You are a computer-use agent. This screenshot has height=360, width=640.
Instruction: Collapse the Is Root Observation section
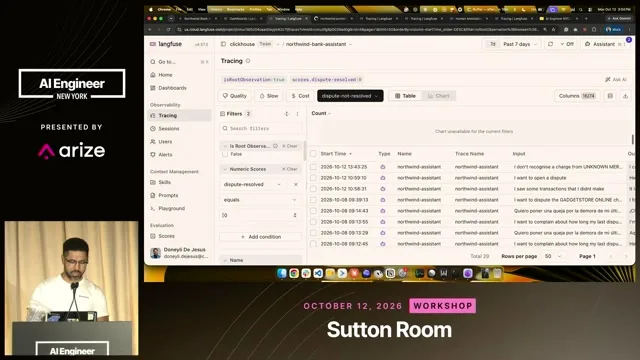(225, 146)
